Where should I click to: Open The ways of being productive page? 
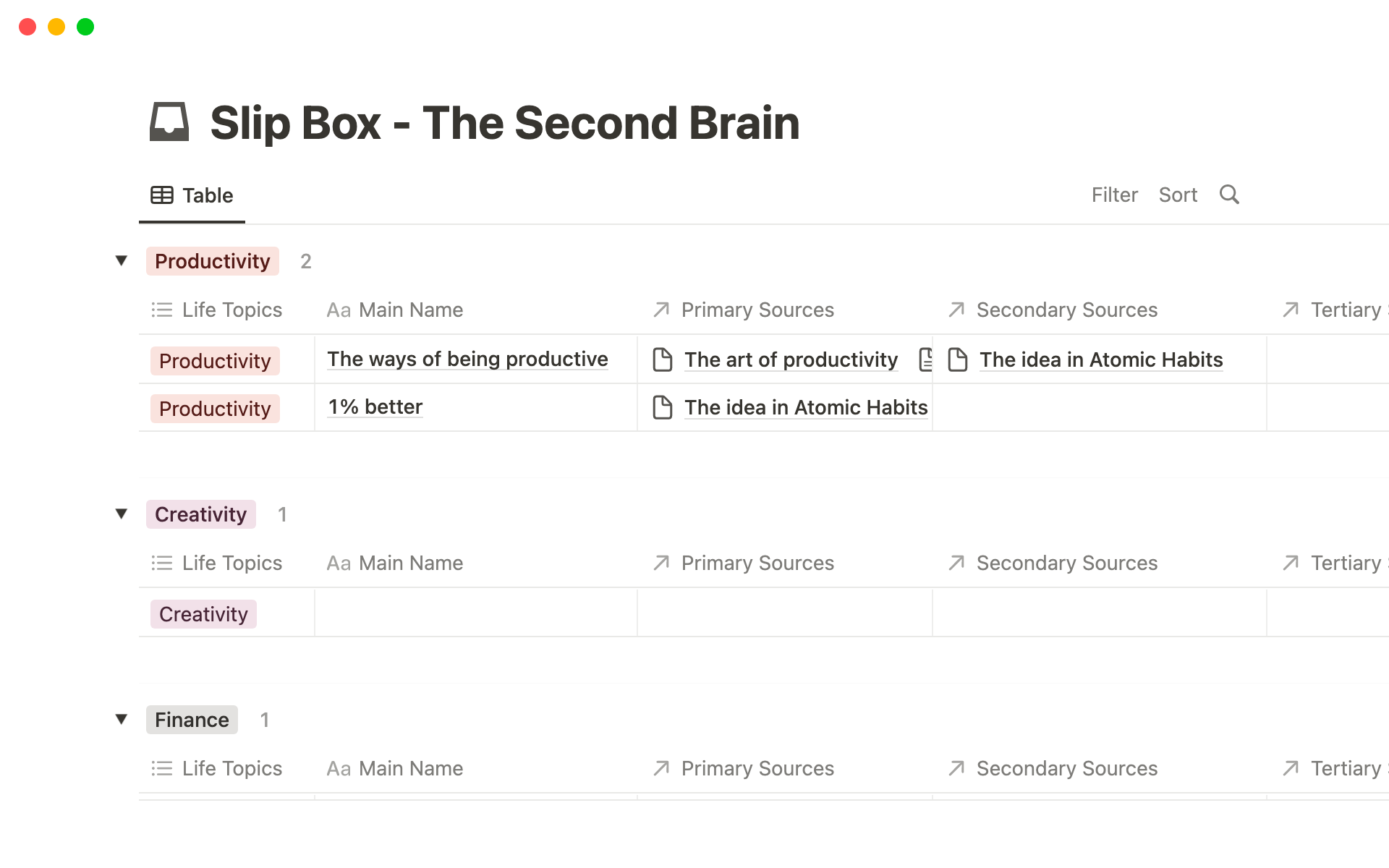tap(467, 359)
